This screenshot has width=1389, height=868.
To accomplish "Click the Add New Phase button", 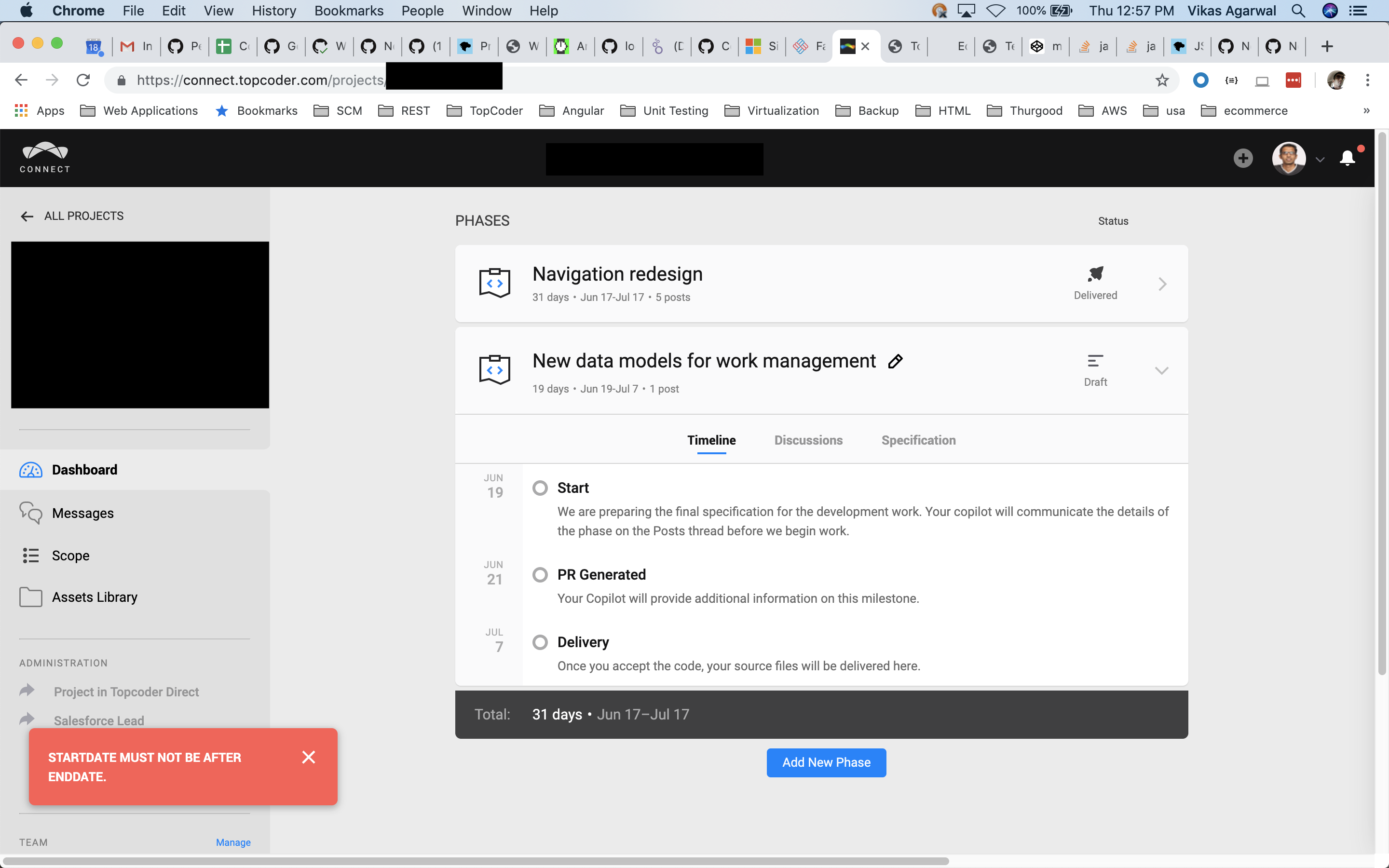I will click(x=826, y=762).
